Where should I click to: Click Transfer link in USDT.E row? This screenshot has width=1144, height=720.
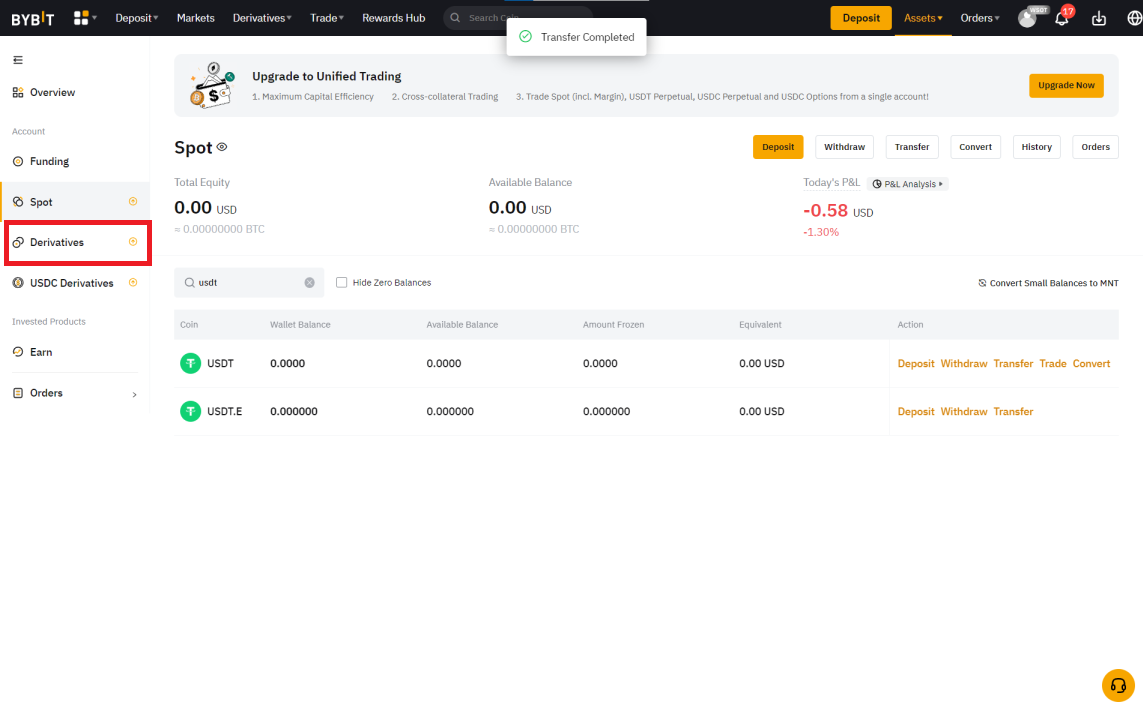(x=1013, y=411)
